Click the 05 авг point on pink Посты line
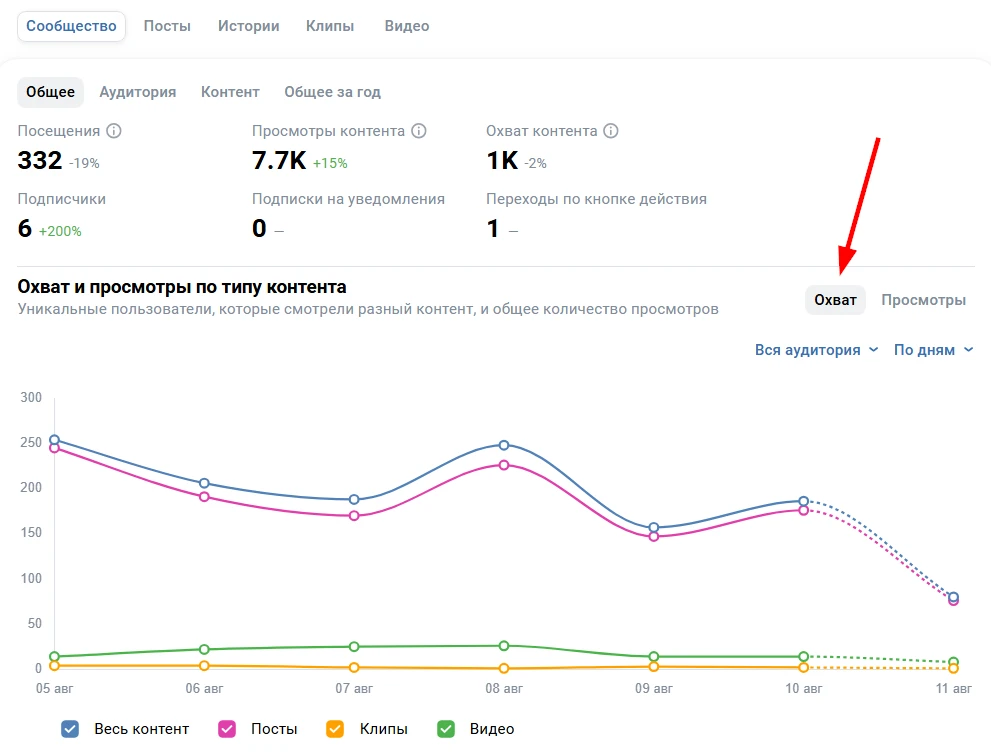Image resolution: width=991 pixels, height=756 pixels. (x=55, y=448)
